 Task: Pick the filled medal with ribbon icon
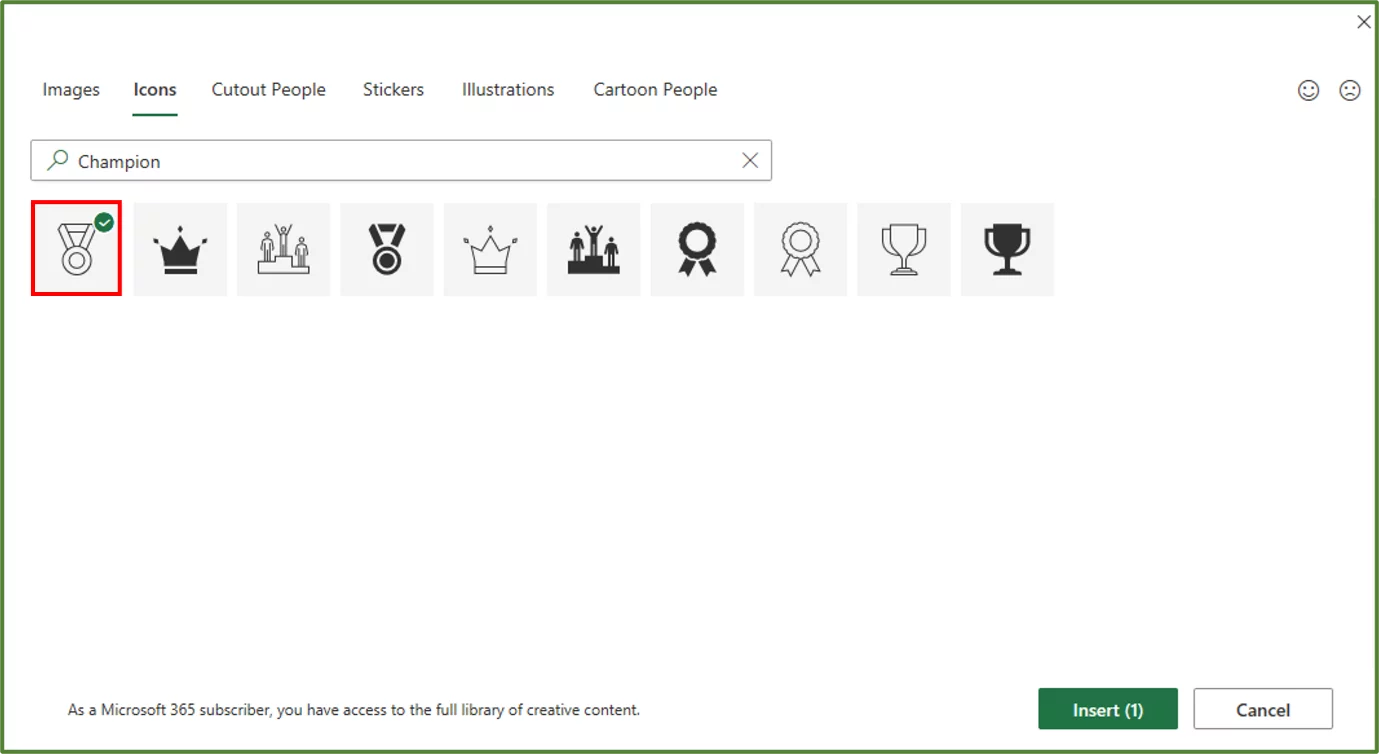coord(387,249)
